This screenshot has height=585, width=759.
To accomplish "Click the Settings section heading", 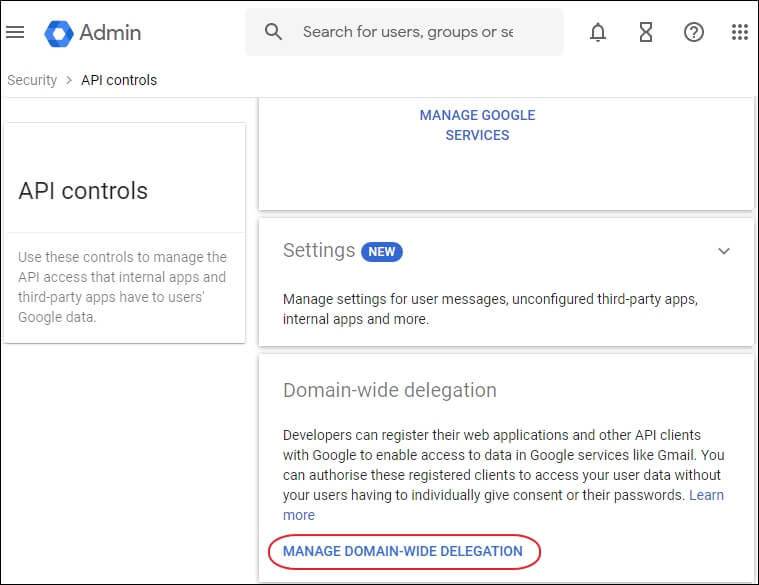I will 319,251.
